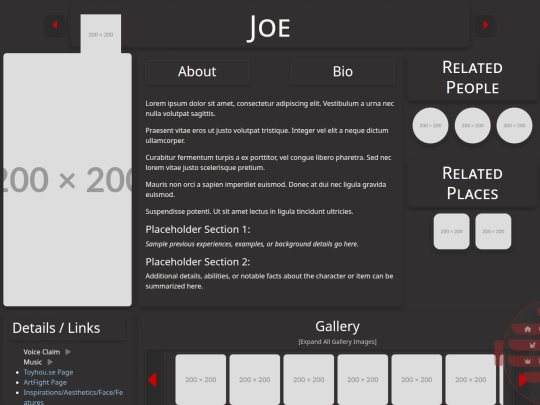Open the Inspirations/Aesthetics/Face/Features link
The width and height of the screenshot is (540, 405).
[x=73, y=397]
